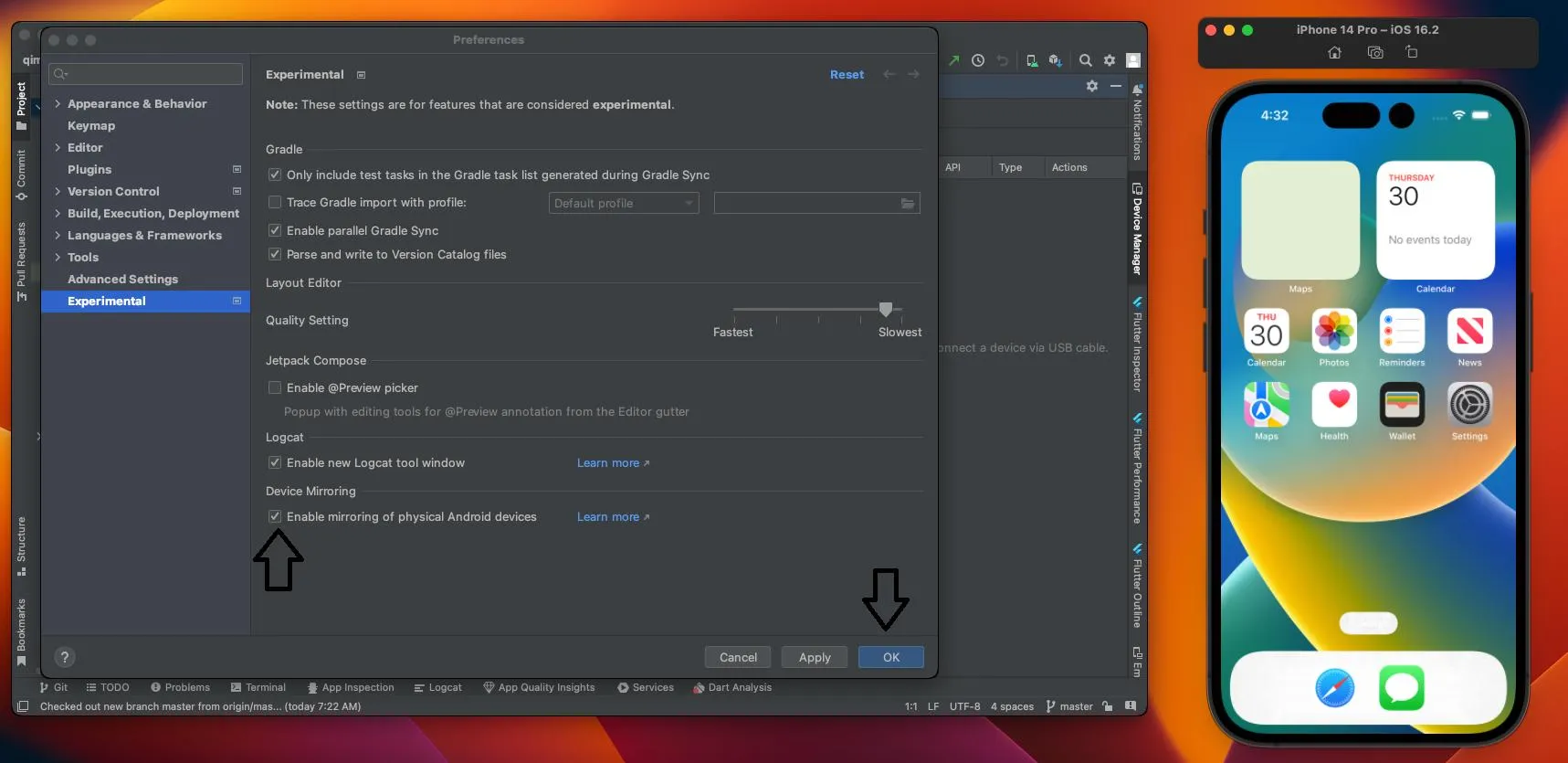Launch Messages from the iPhone dock
Viewport: 1568px width, 763px height.
[1402, 688]
